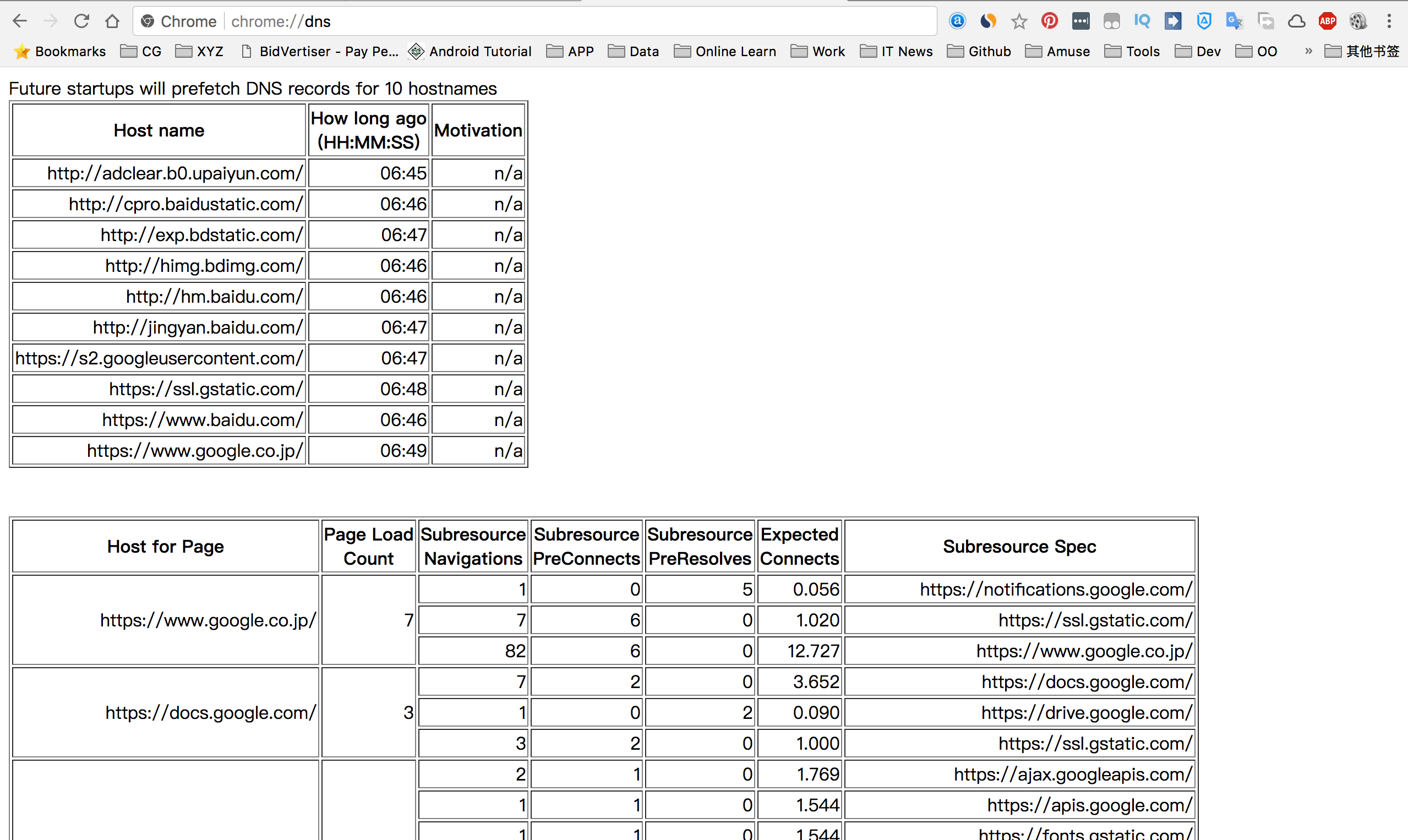
Task: Open the 其他书签 bookmarks folder
Action: pyautogui.click(x=1362, y=52)
